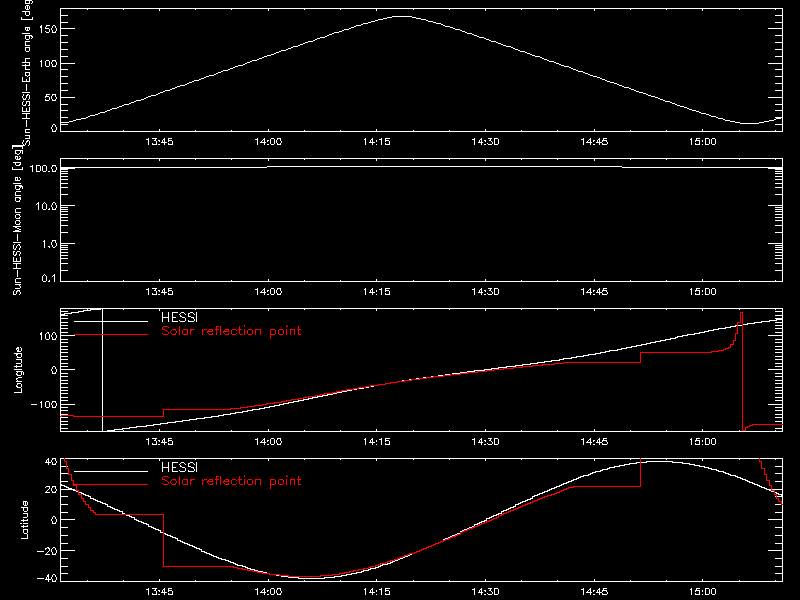Click 14:45 label under Earth angle plot

coord(594,142)
